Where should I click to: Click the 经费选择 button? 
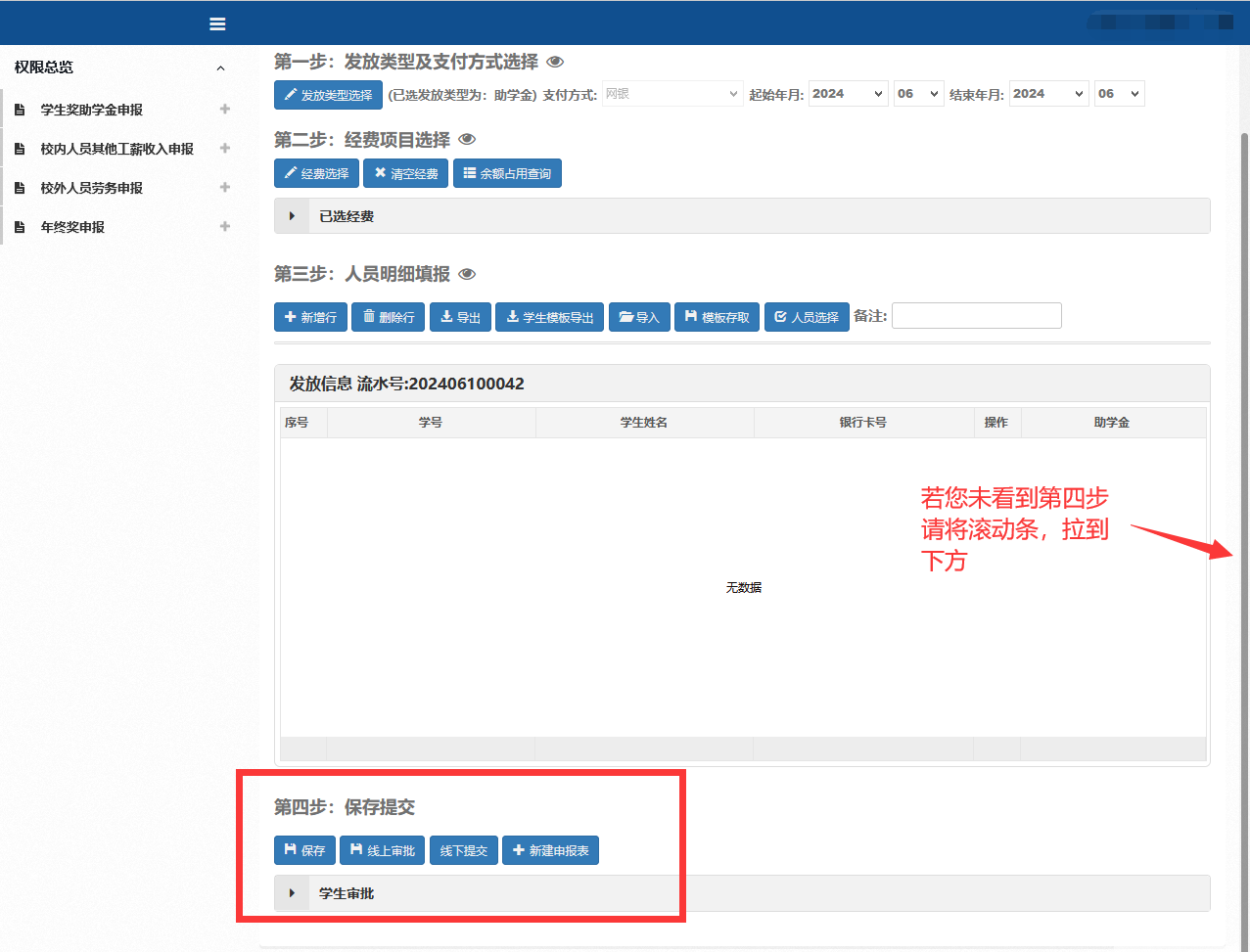316,173
